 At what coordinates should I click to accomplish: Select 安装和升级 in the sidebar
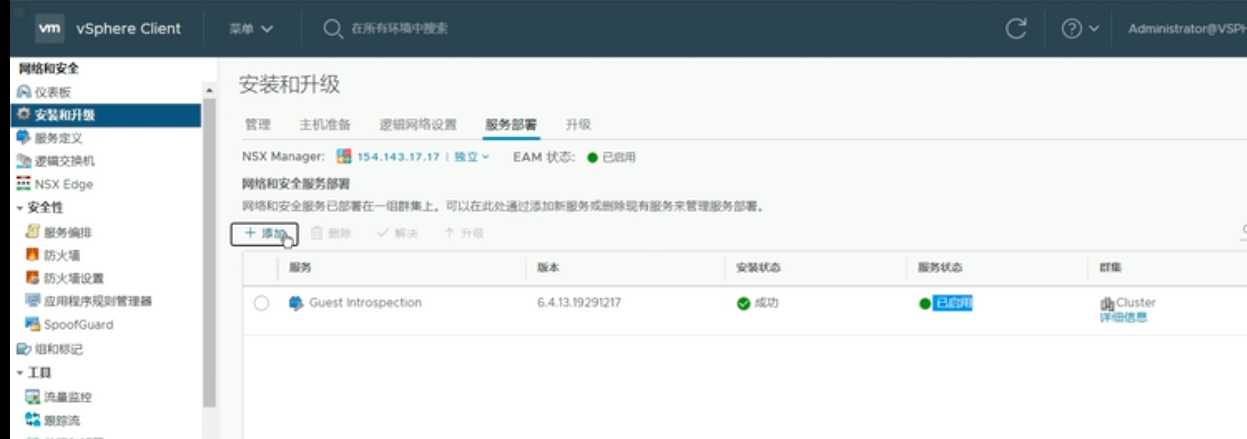pos(65,115)
